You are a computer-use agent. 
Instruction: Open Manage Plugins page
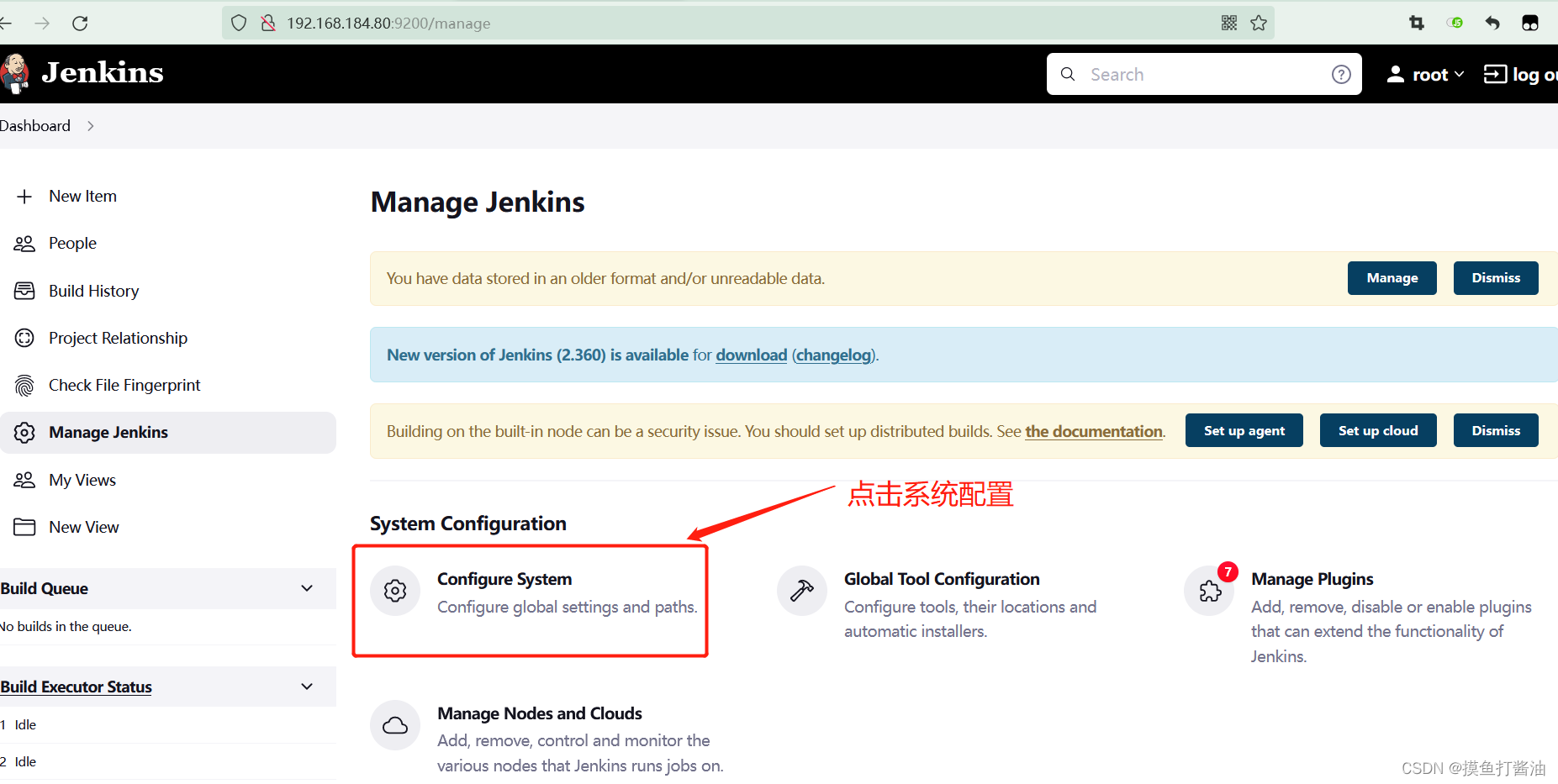click(1312, 579)
